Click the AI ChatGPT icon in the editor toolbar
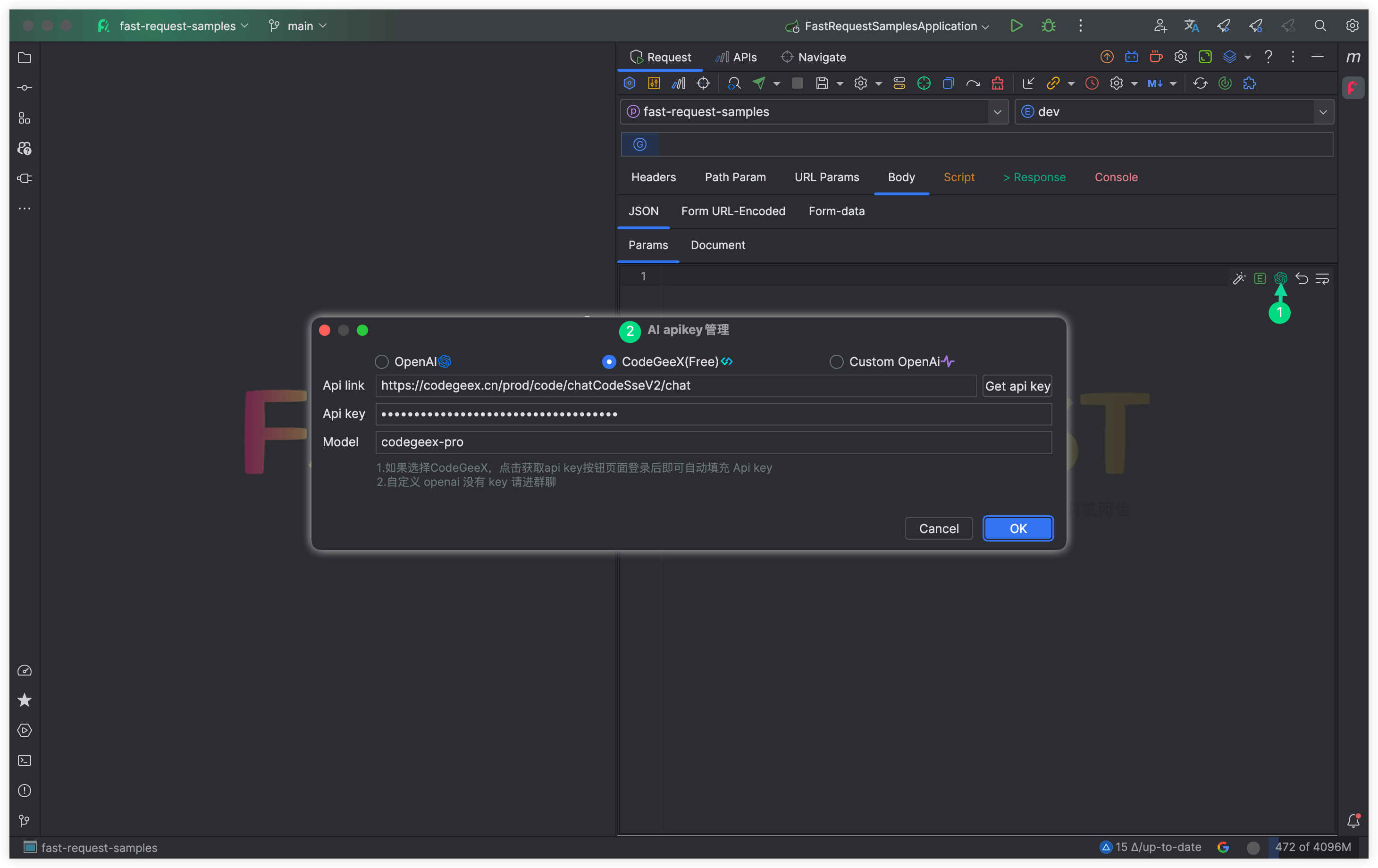The height and width of the screenshot is (868, 1378). pyautogui.click(x=1281, y=279)
